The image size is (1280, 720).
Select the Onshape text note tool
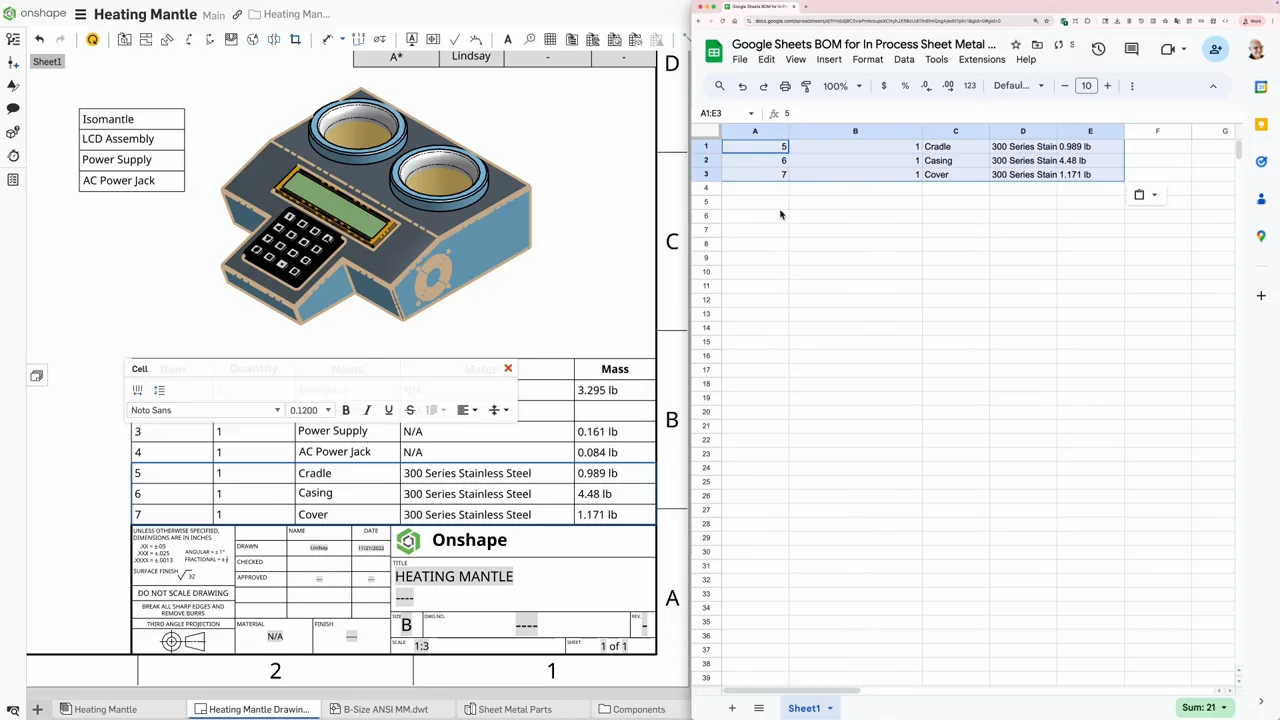click(508, 39)
